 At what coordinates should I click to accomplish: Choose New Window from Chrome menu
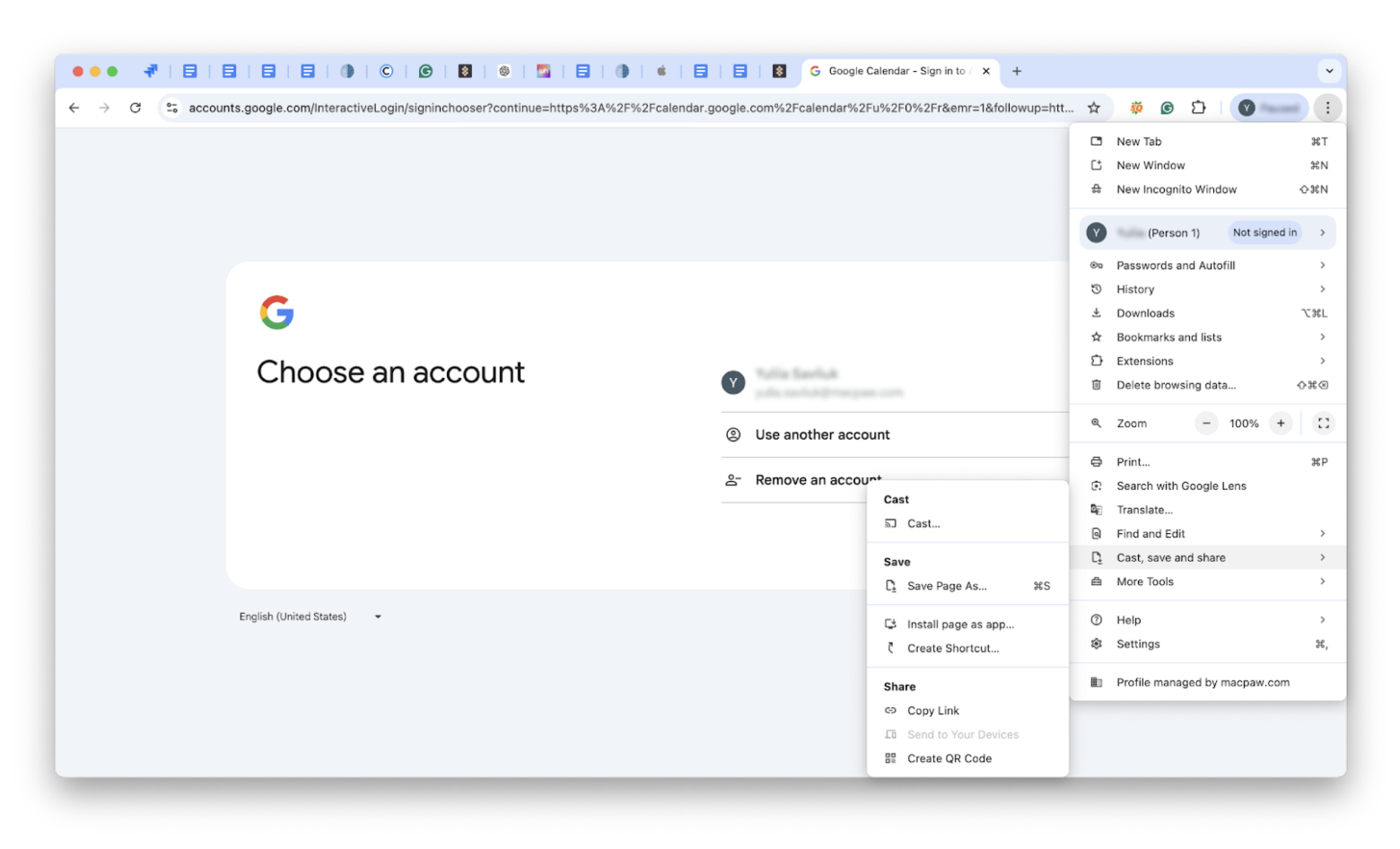(1208, 166)
